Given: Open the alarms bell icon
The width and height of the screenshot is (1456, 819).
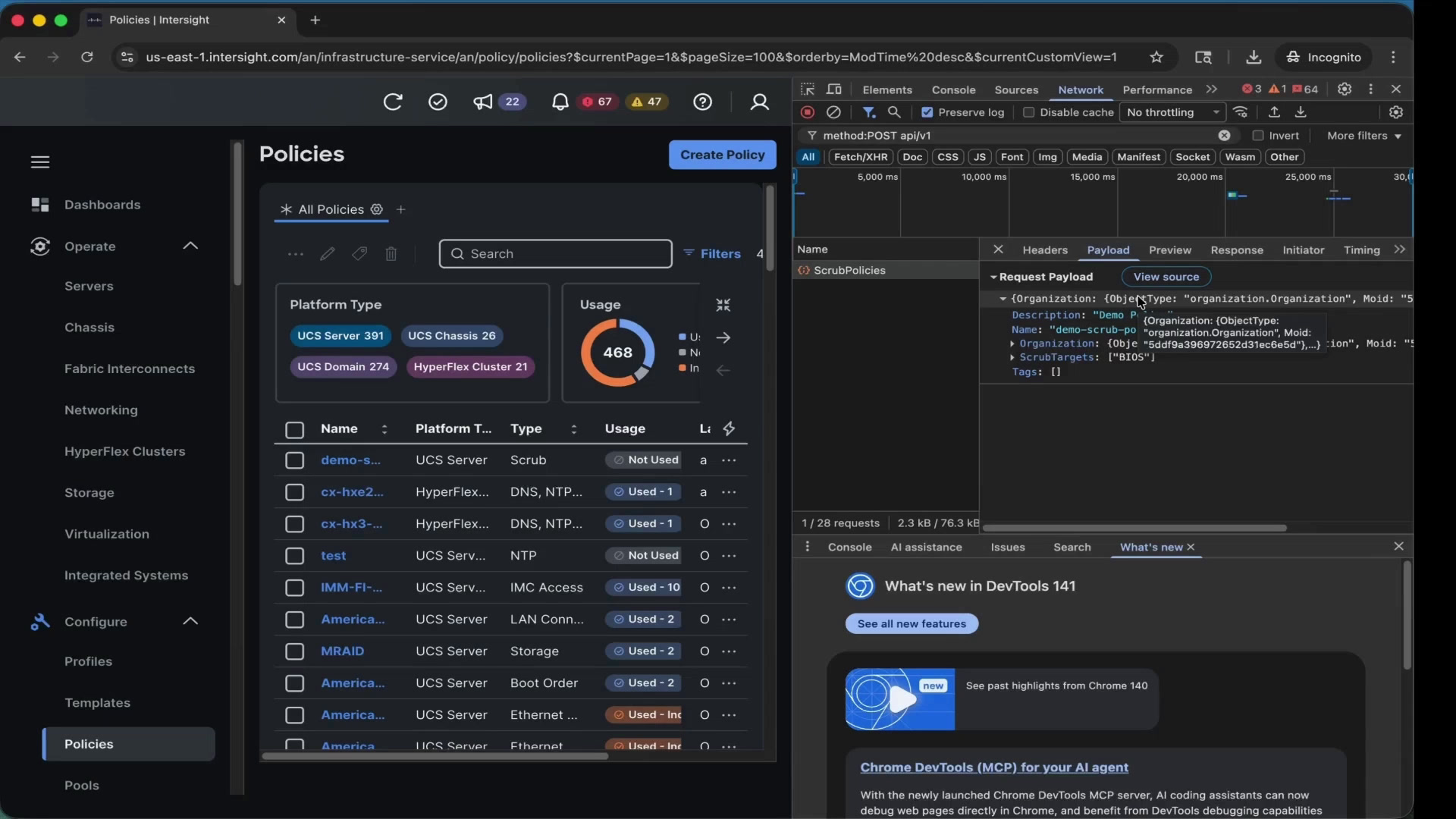Looking at the screenshot, I should [560, 102].
